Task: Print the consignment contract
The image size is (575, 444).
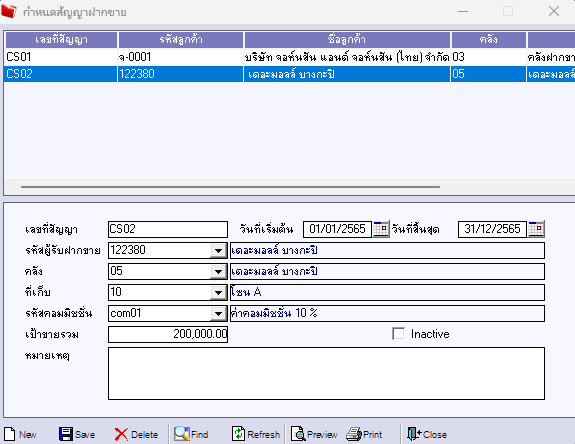Action: 354,434
